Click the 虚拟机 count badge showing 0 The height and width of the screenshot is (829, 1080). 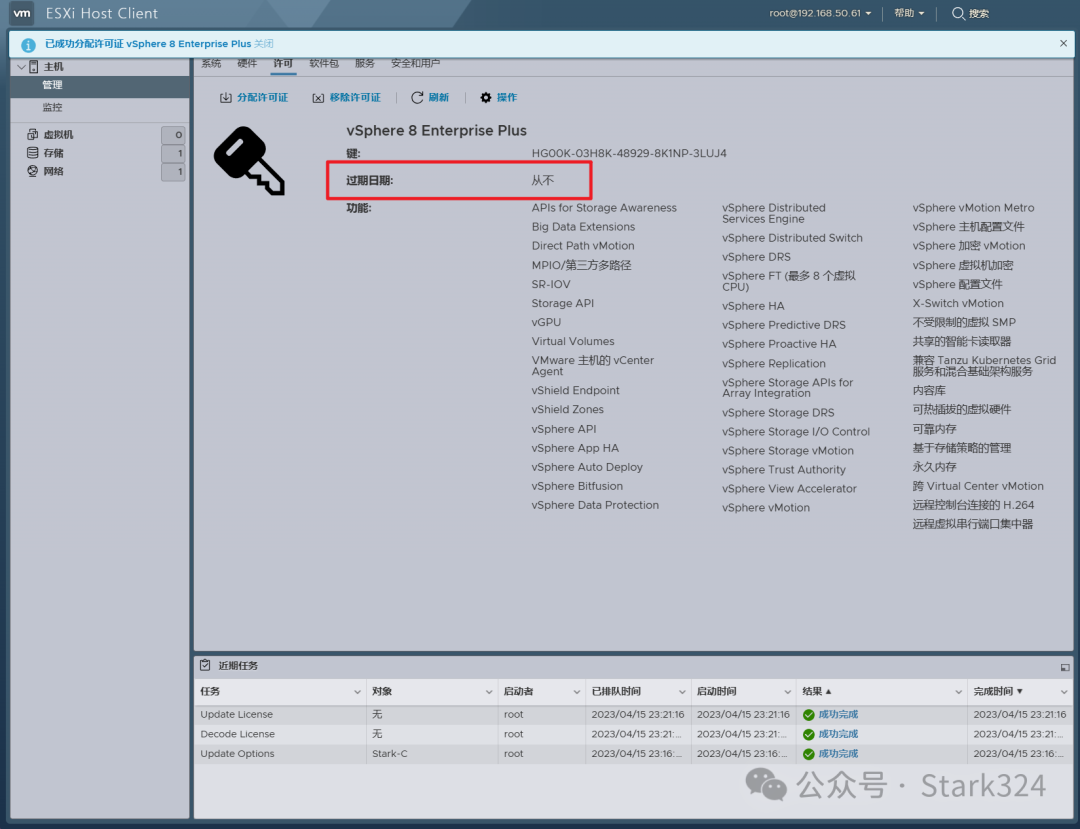174,135
